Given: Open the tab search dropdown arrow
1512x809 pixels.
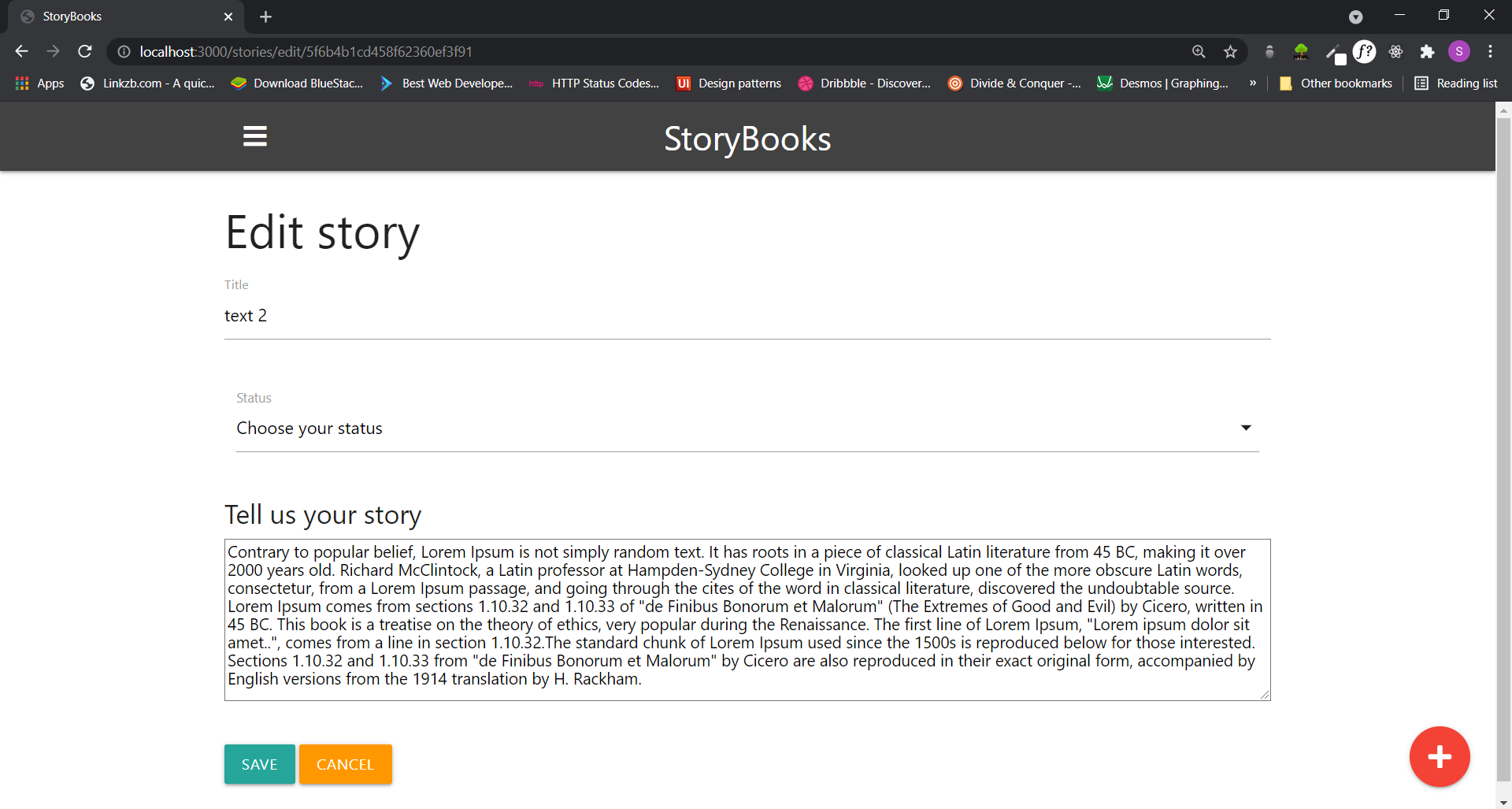Looking at the screenshot, I should point(1355,17).
